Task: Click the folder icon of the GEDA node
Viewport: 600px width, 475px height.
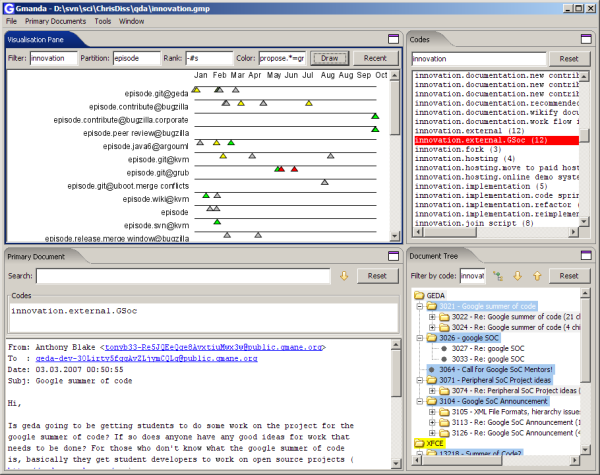Action: 420,295
